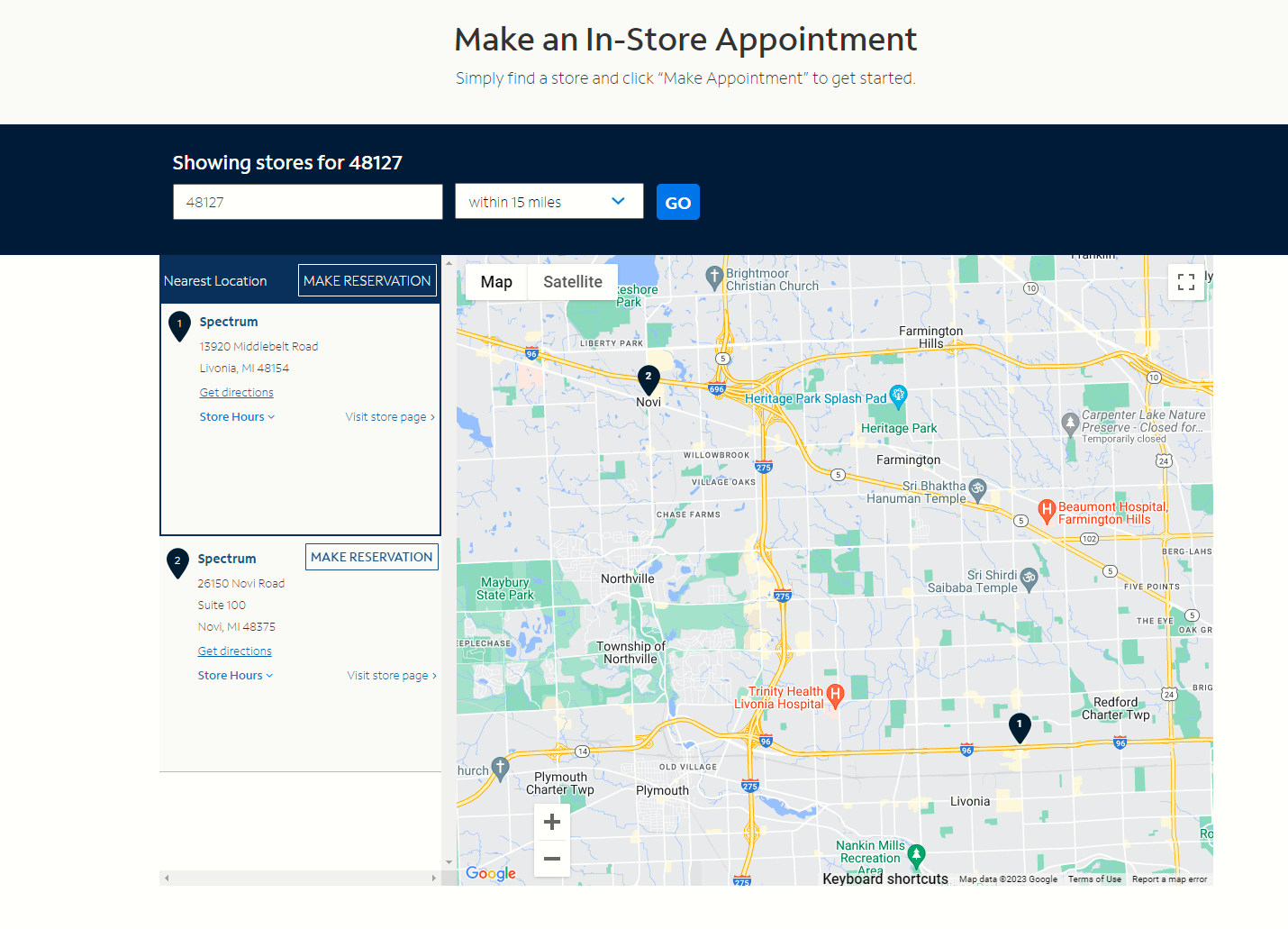Focus the ZIP code field showing 48127
1288x929 pixels.
point(308,202)
